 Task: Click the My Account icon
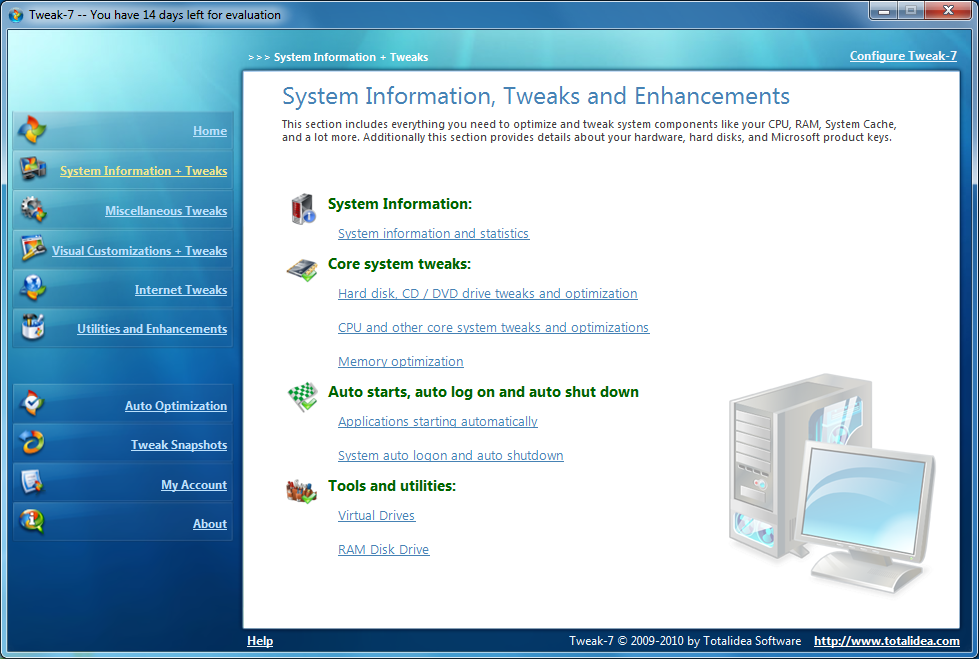[31, 482]
